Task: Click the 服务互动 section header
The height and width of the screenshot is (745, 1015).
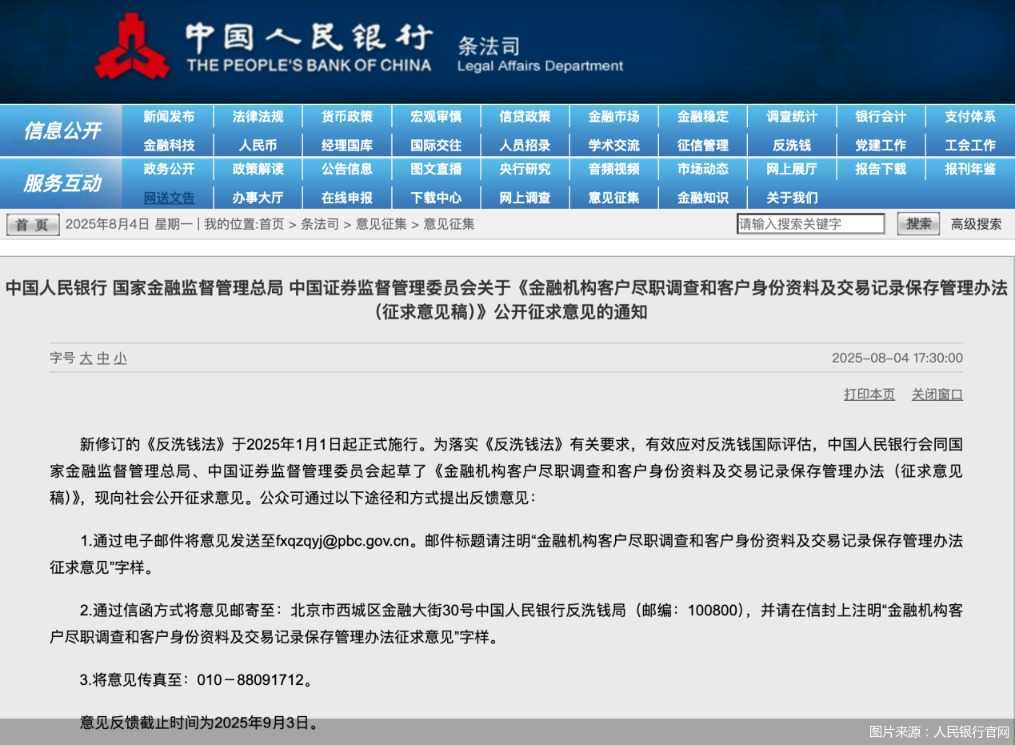Action: click(x=62, y=183)
